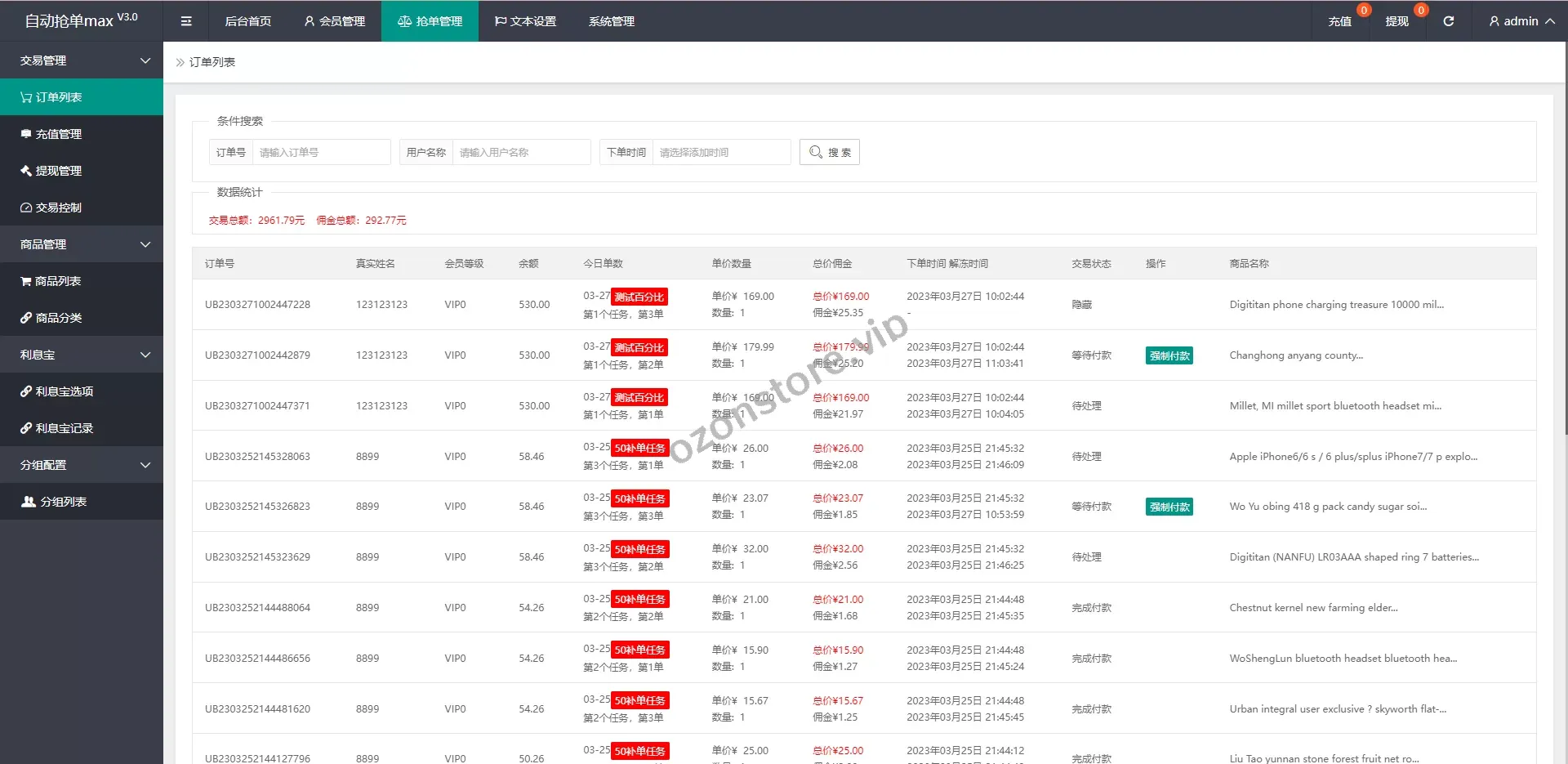Open 充值管理 in the sidebar

click(58, 134)
